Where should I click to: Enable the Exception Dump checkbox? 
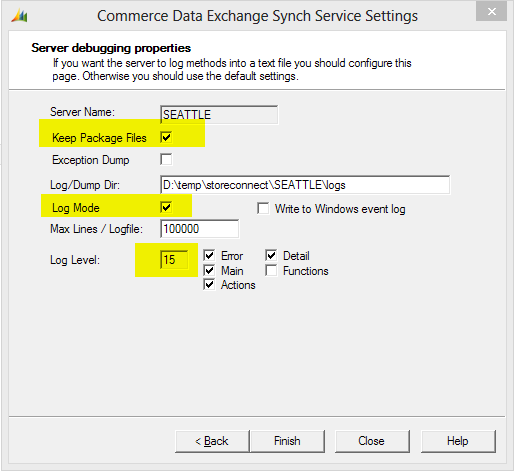point(166,159)
